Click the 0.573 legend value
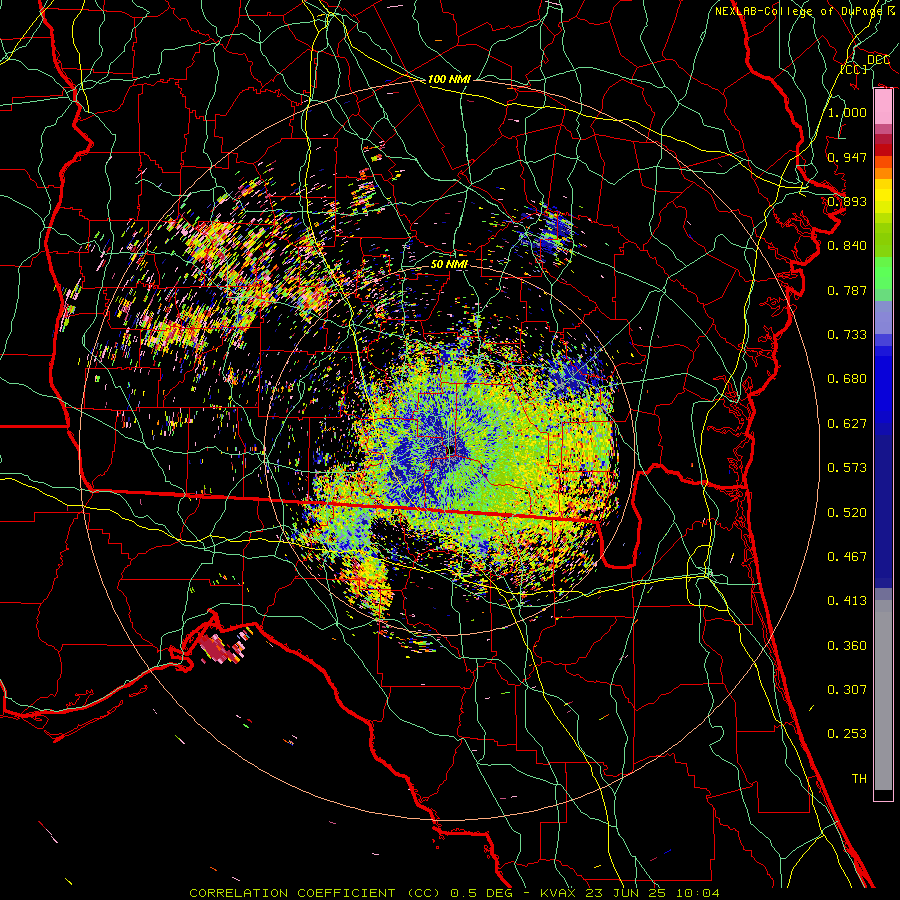The height and width of the screenshot is (900, 900). 847,468
